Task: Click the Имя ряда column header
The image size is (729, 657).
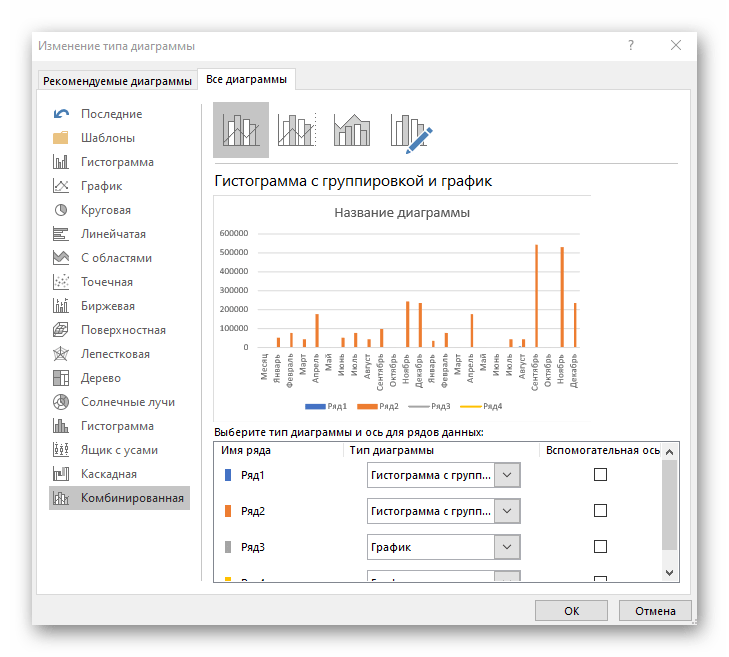Action: click(x=245, y=450)
